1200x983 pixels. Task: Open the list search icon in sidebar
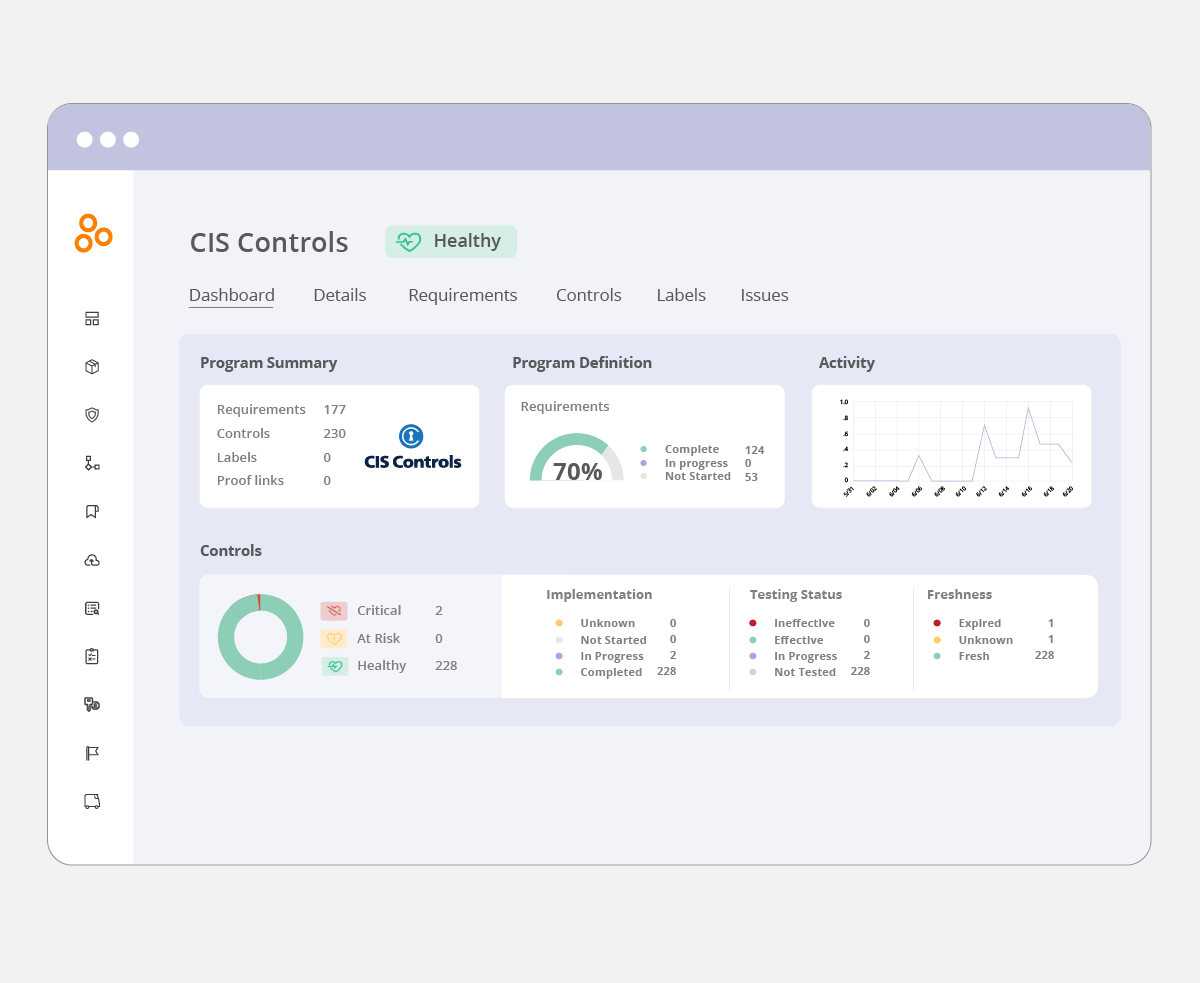tap(92, 608)
